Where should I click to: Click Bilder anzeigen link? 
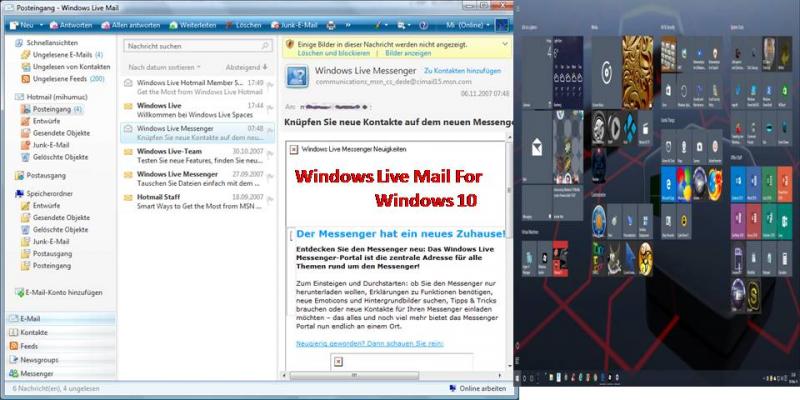408,53
